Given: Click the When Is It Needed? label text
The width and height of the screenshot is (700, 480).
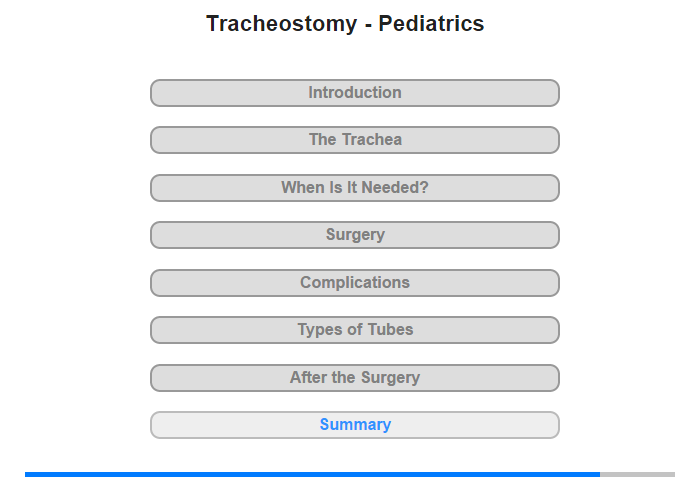Looking at the screenshot, I should coord(354,187).
